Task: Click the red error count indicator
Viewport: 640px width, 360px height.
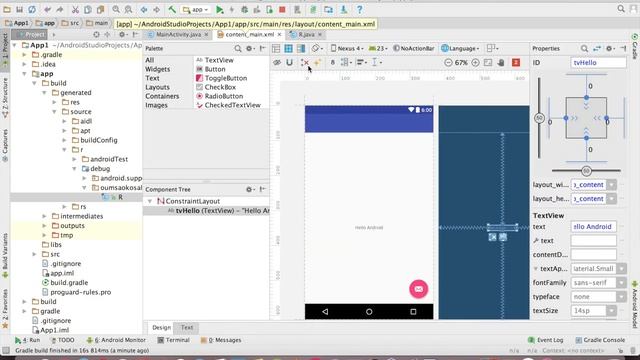Action: [x=516, y=62]
